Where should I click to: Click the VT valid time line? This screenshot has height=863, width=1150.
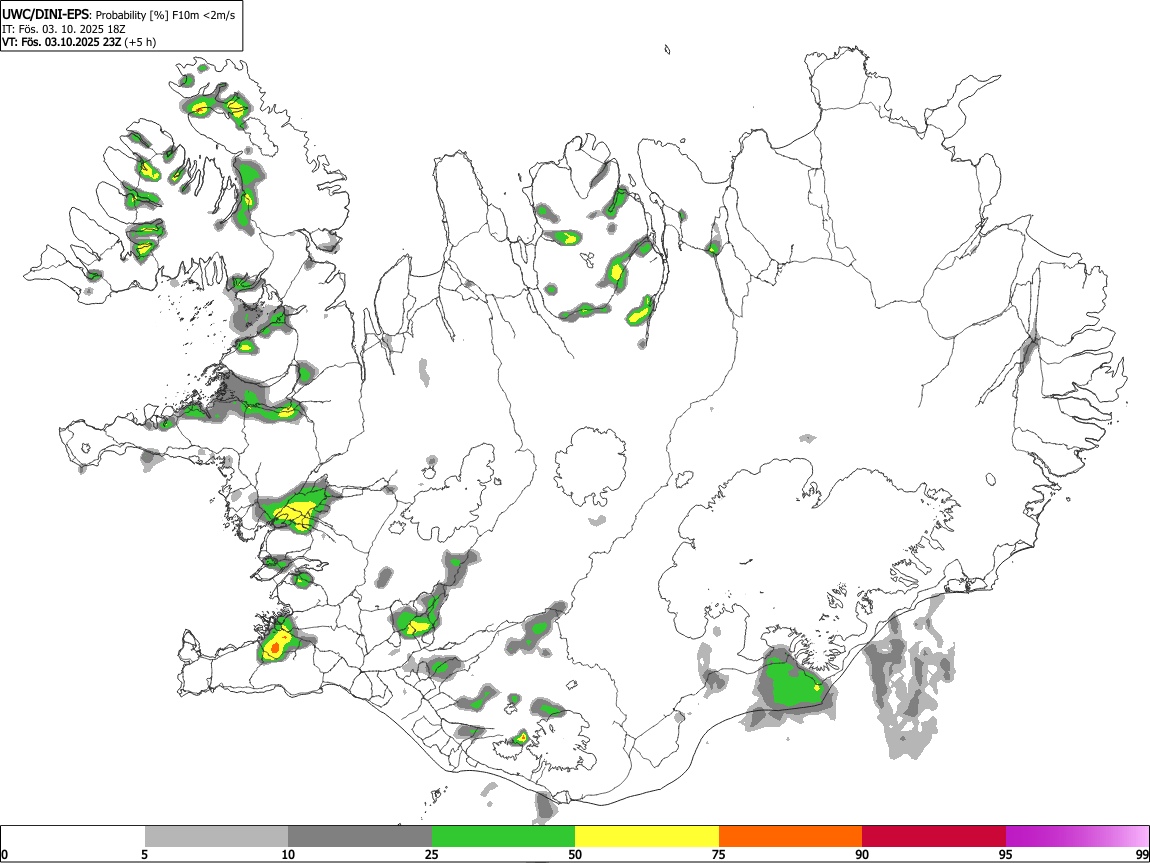pos(79,42)
